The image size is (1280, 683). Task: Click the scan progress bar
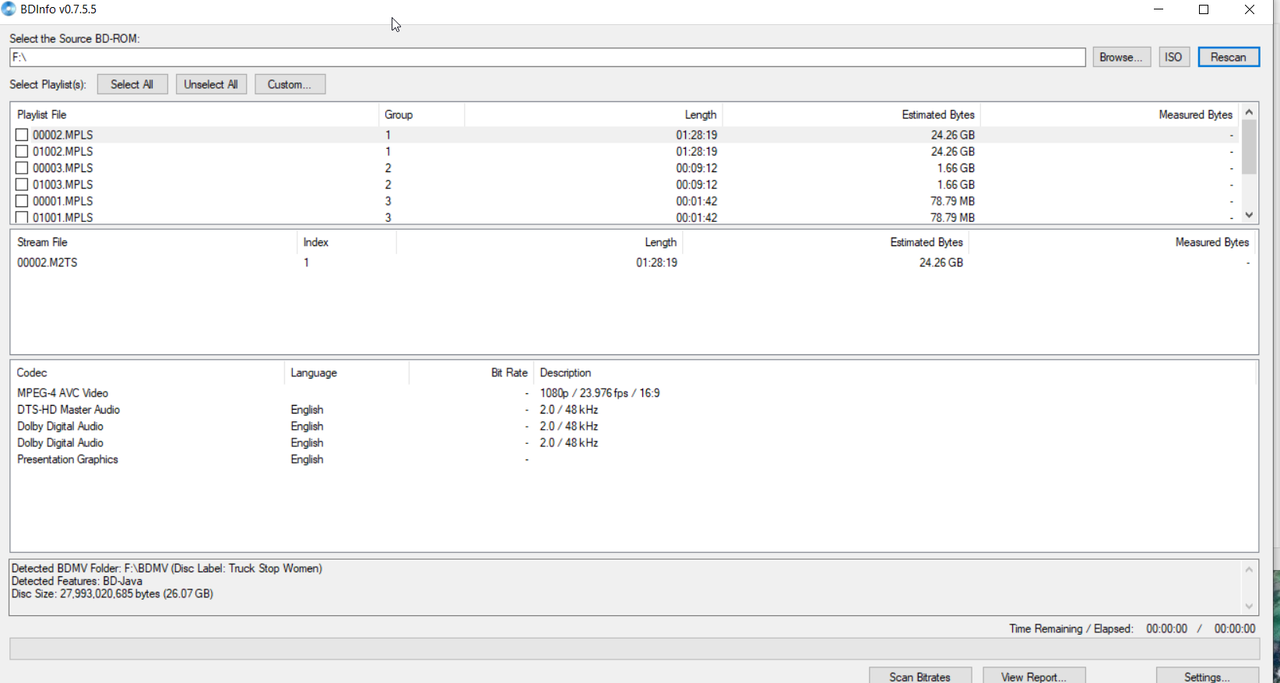[x=634, y=649]
